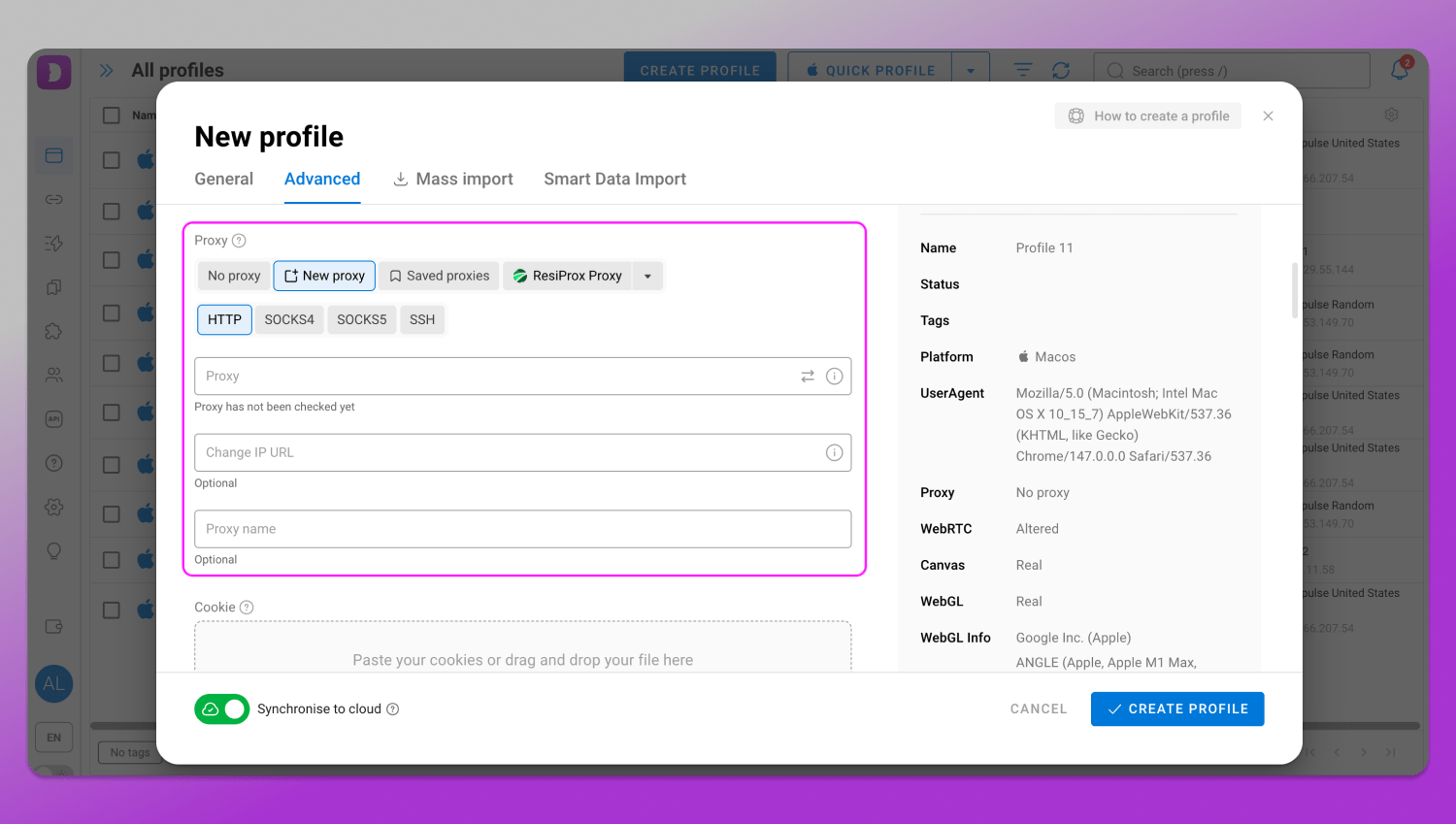Switch to the Advanced tab
Image resolution: width=1456 pixels, height=824 pixels.
coord(322,180)
